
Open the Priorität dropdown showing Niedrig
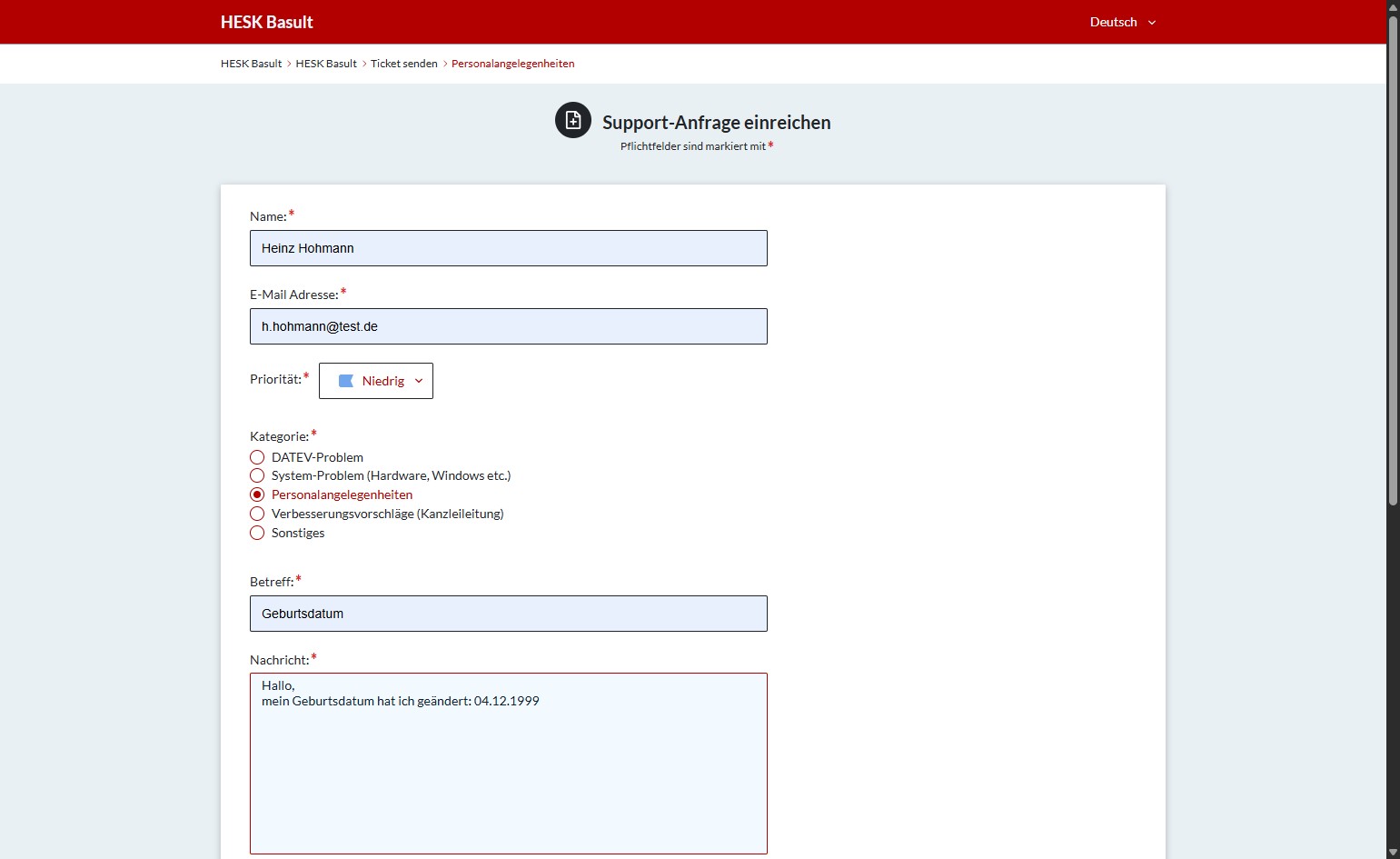tap(376, 381)
